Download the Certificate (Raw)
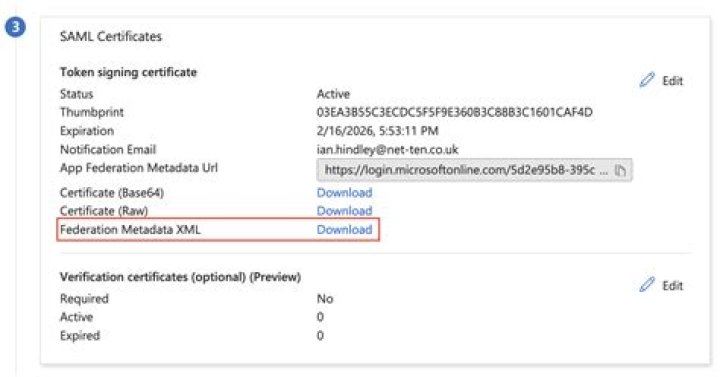Image resolution: width=720 pixels, height=377 pixels. click(x=344, y=211)
